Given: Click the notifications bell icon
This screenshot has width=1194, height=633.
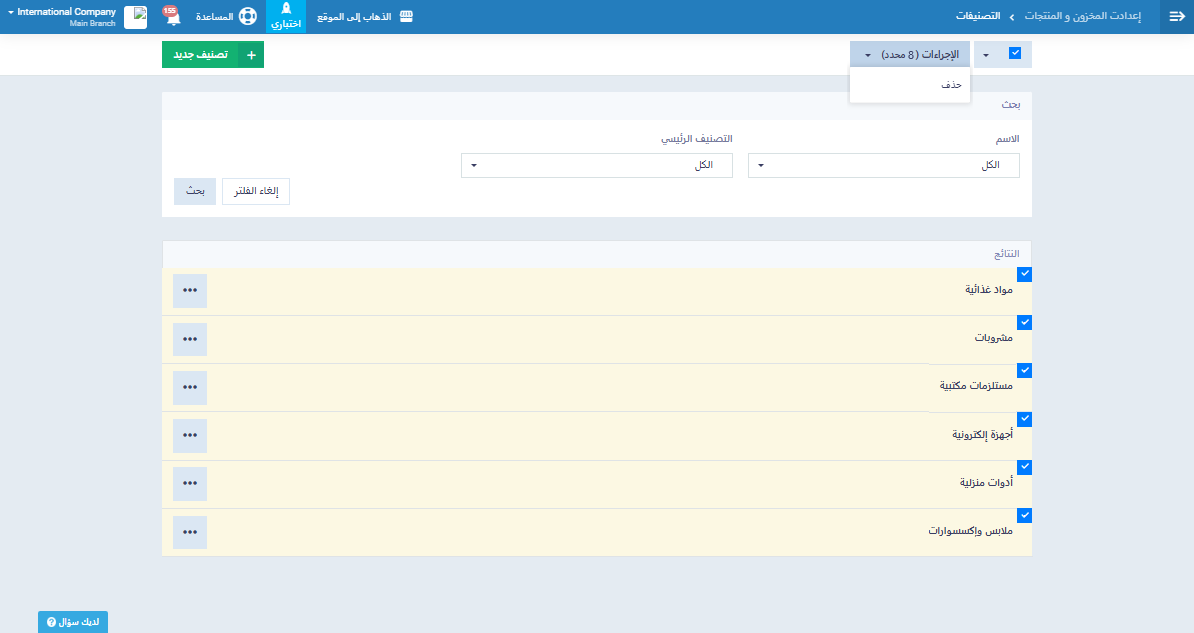Looking at the screenshot, I should pyautogui.click(x=169, y=16).
